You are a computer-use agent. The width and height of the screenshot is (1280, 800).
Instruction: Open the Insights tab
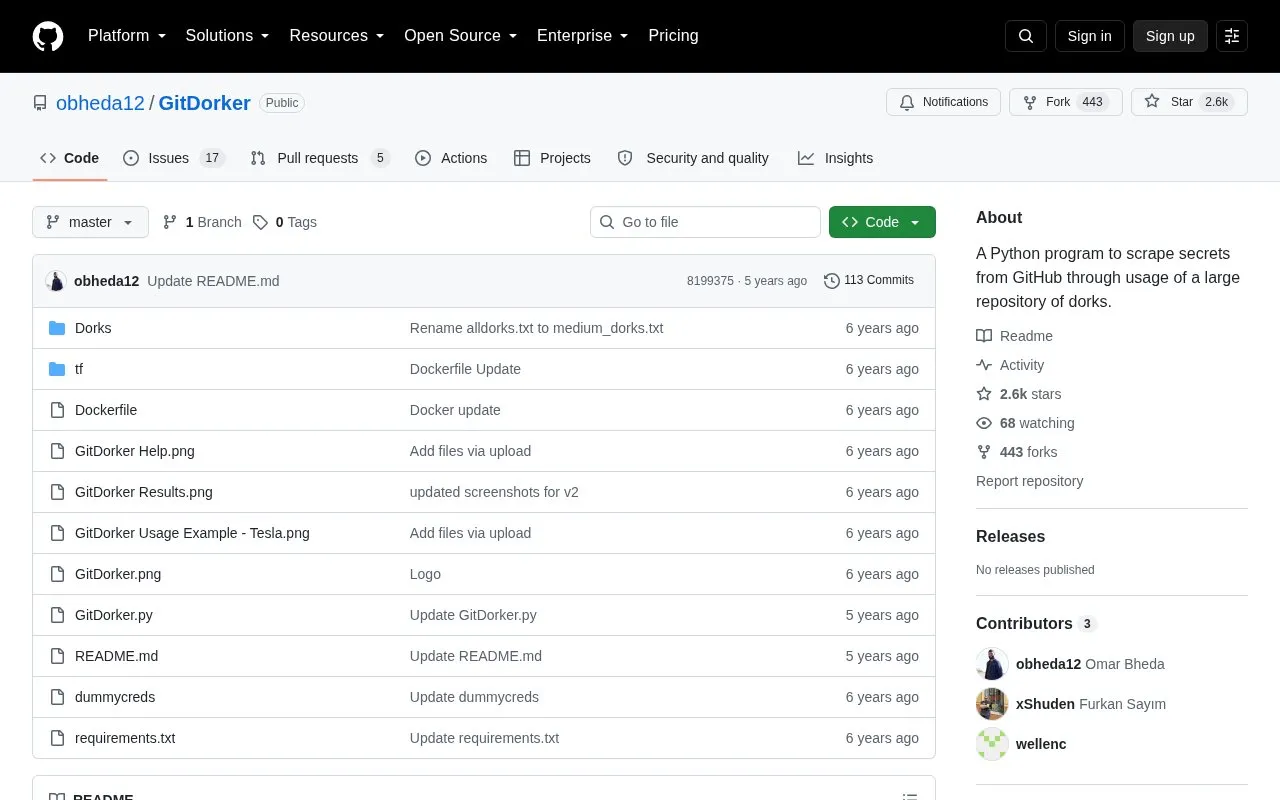pyautogui.click(x=836, y=158)
